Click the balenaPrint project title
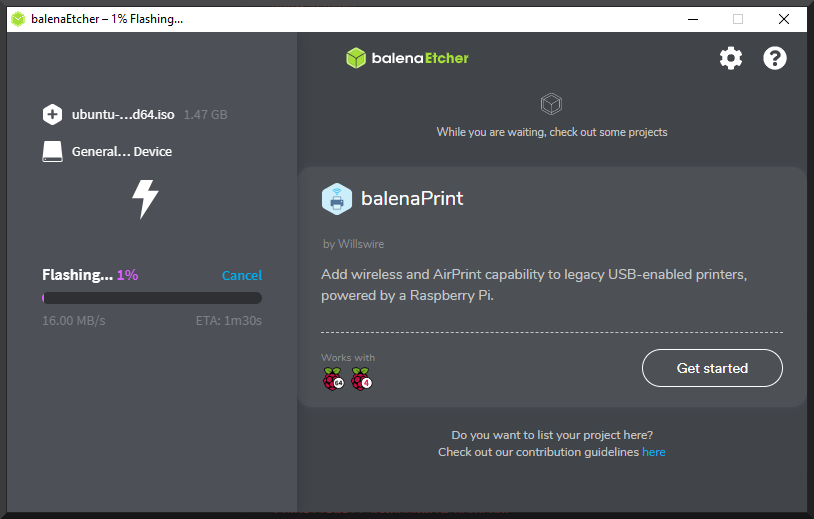Screen dimensions: 814x519 pos(412,199)
